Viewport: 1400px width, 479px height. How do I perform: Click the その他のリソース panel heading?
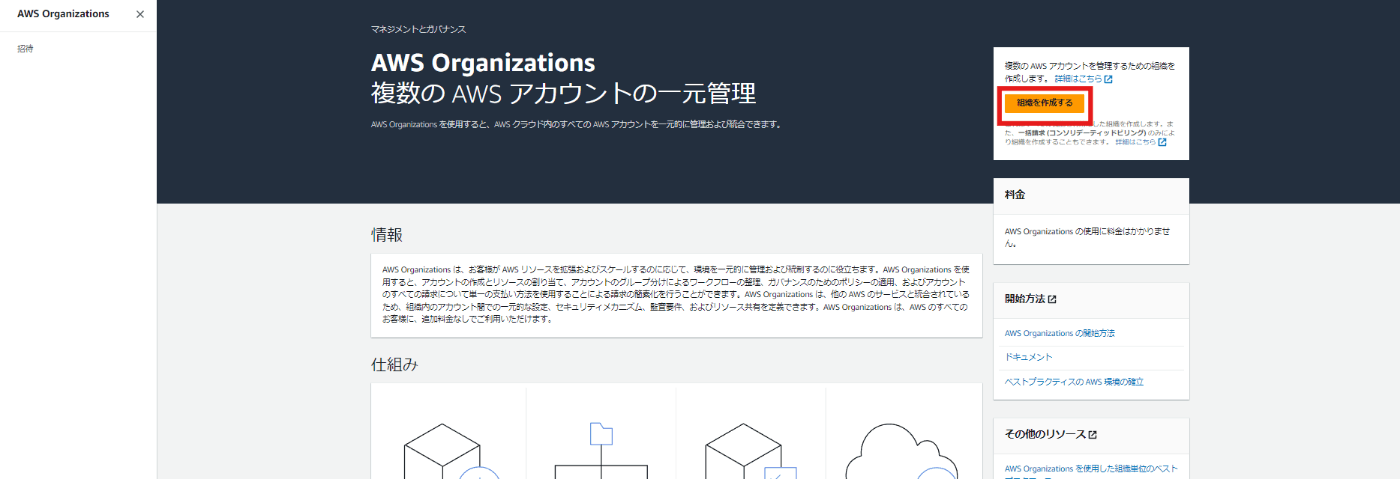coord(1044,435)
